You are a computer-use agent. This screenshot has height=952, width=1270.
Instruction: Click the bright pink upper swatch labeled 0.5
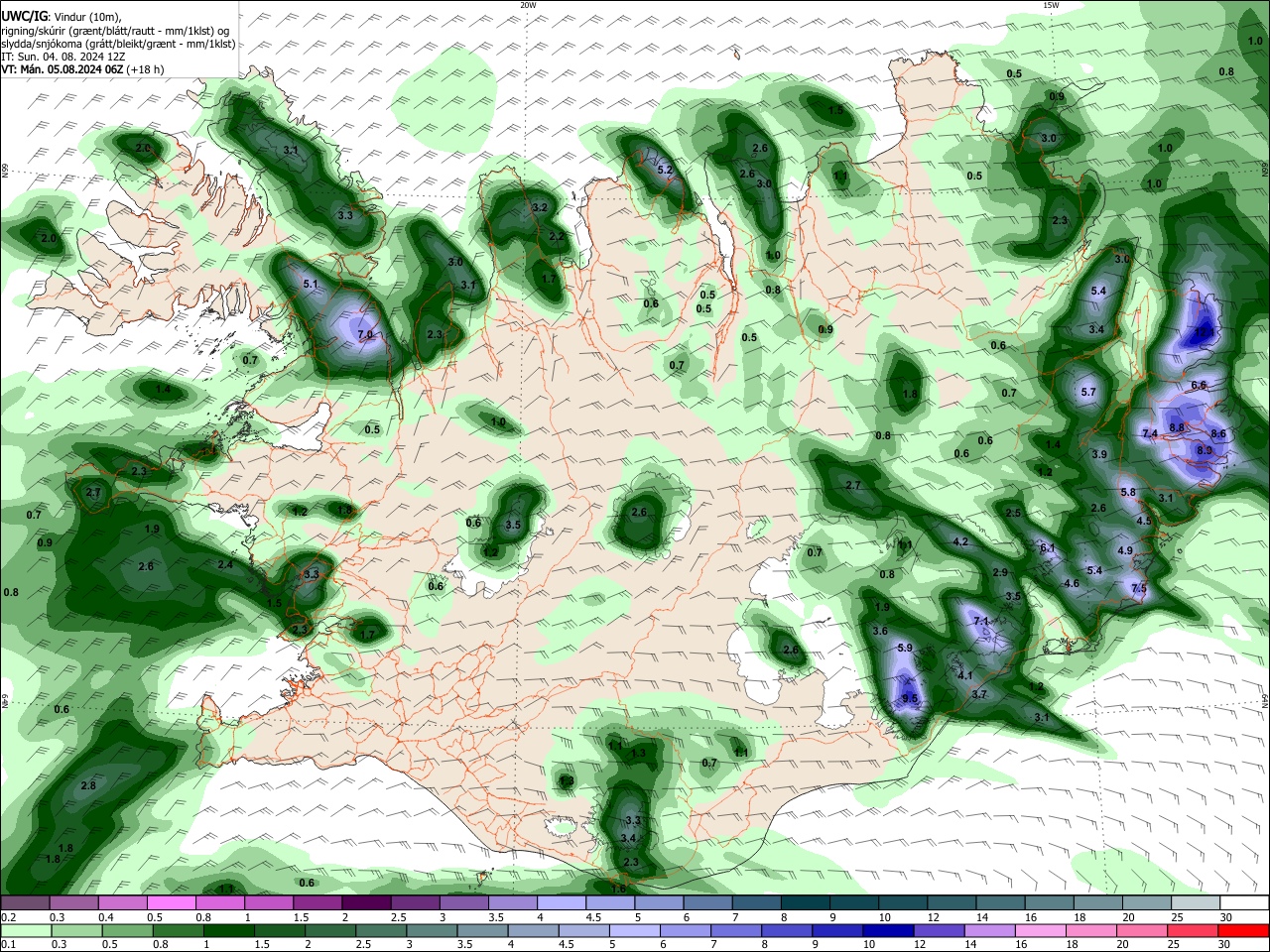point(171,903)
